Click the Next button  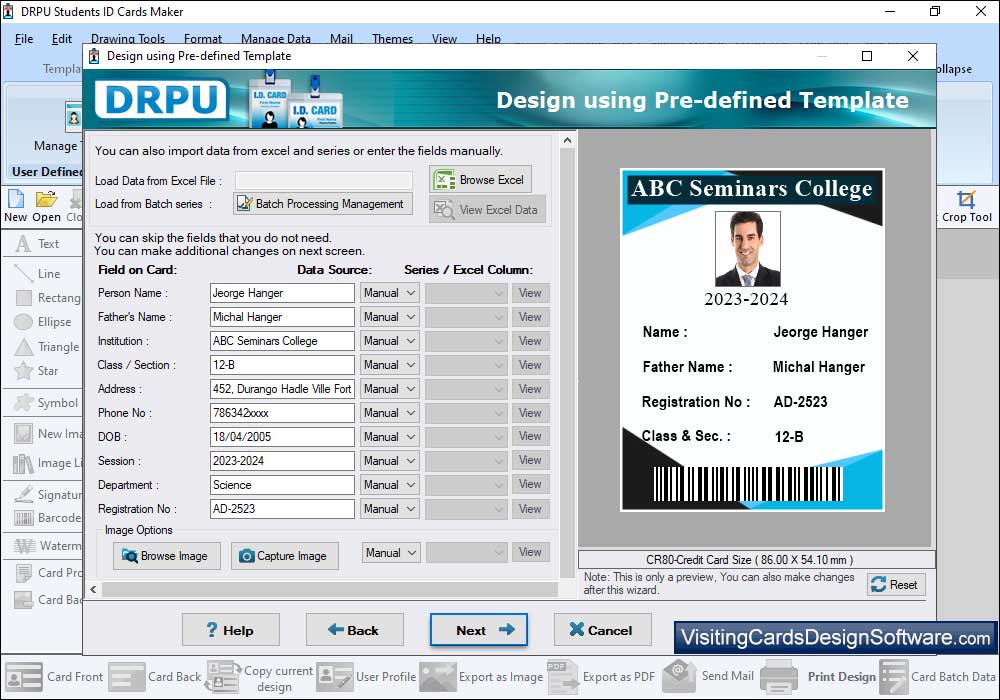pos(478,630)
